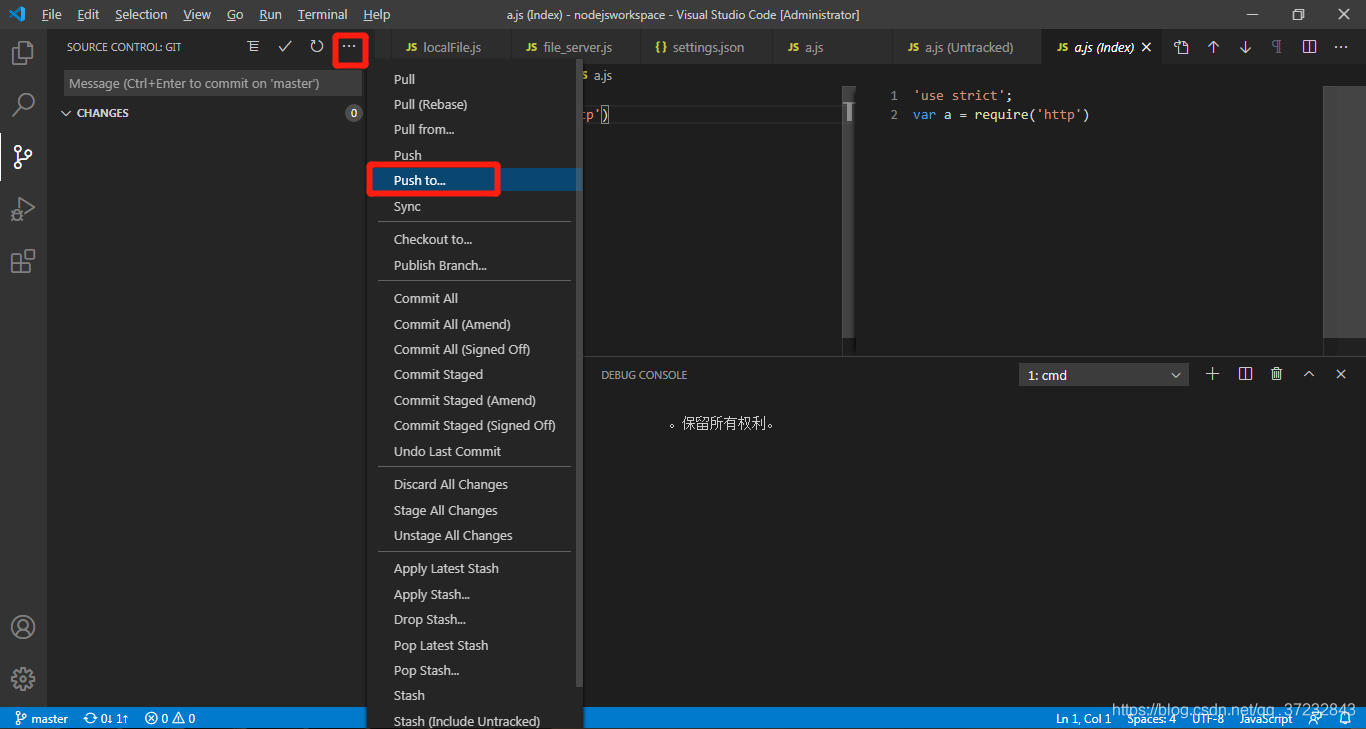The width and height of the screenshot is (1366, 729).
Task: Close the terminal panel
Action: coord(1341,374)
